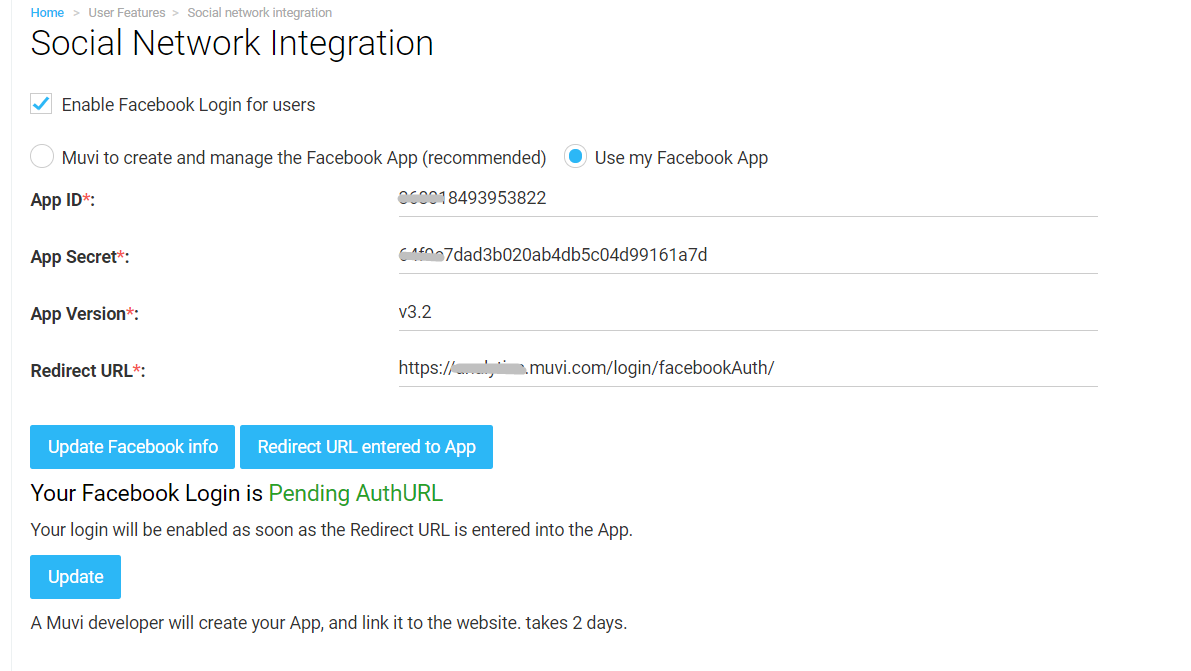The image size is (1191, 671).
Task: Click the App Secret label
Action: pyautogui.click(x=80, y=257)
